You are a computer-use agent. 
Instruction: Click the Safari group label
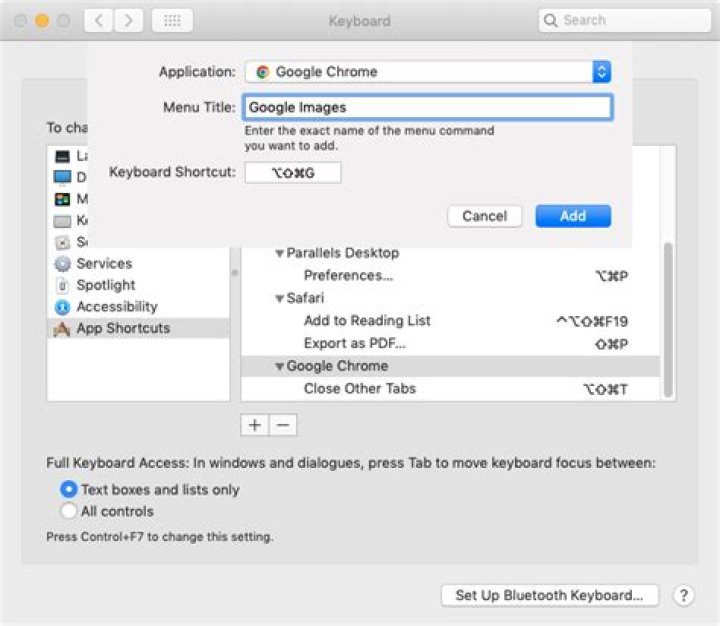tap(305, 298)
